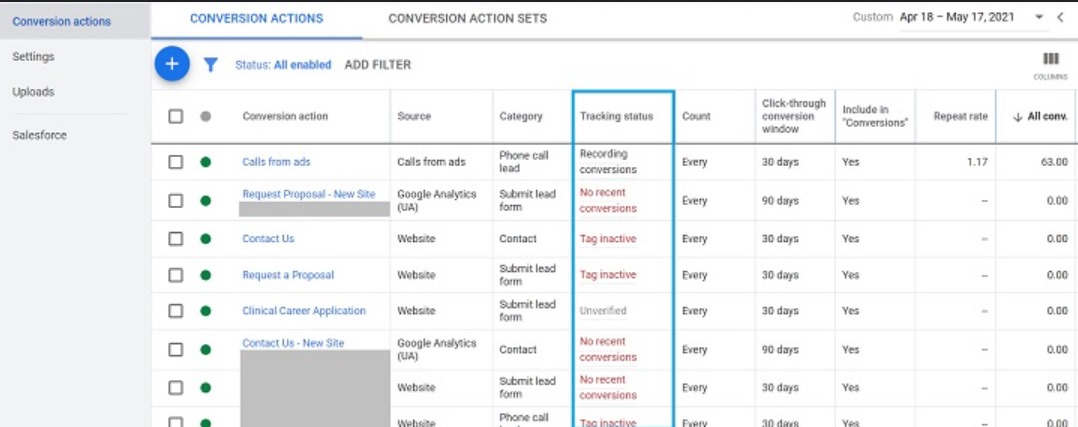
Task: Sort by the All conv. column
Action: (x=1040, y=117)
